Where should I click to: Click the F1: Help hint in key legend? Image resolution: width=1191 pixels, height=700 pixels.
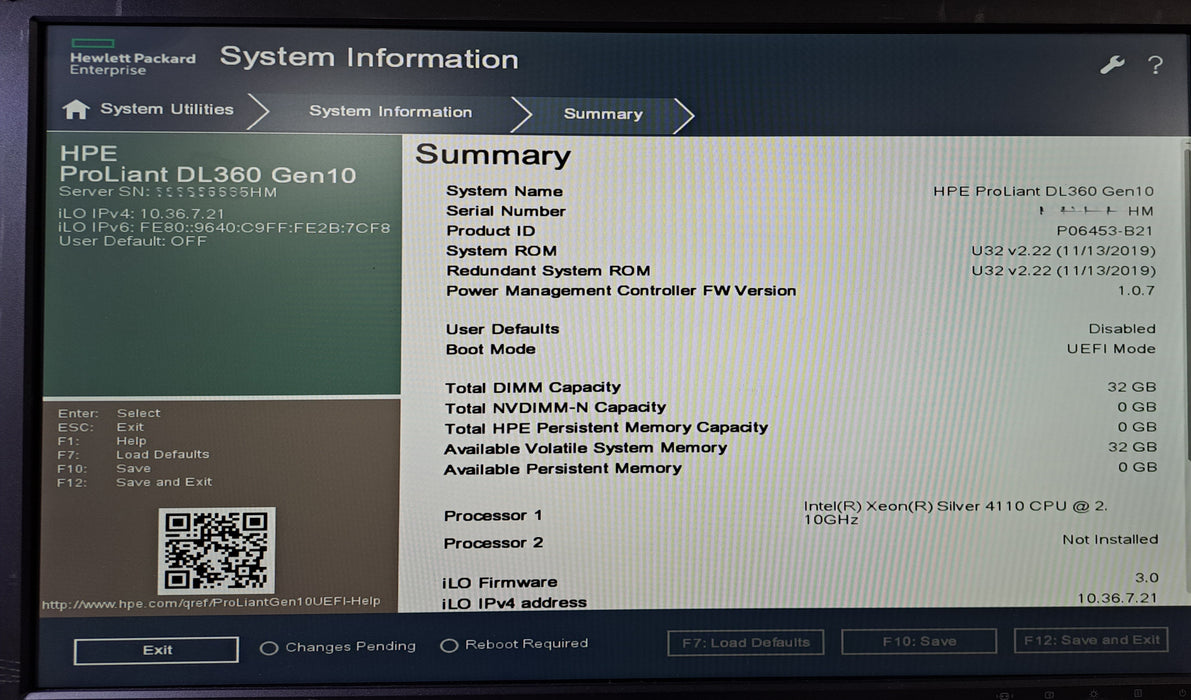[102, 441]
